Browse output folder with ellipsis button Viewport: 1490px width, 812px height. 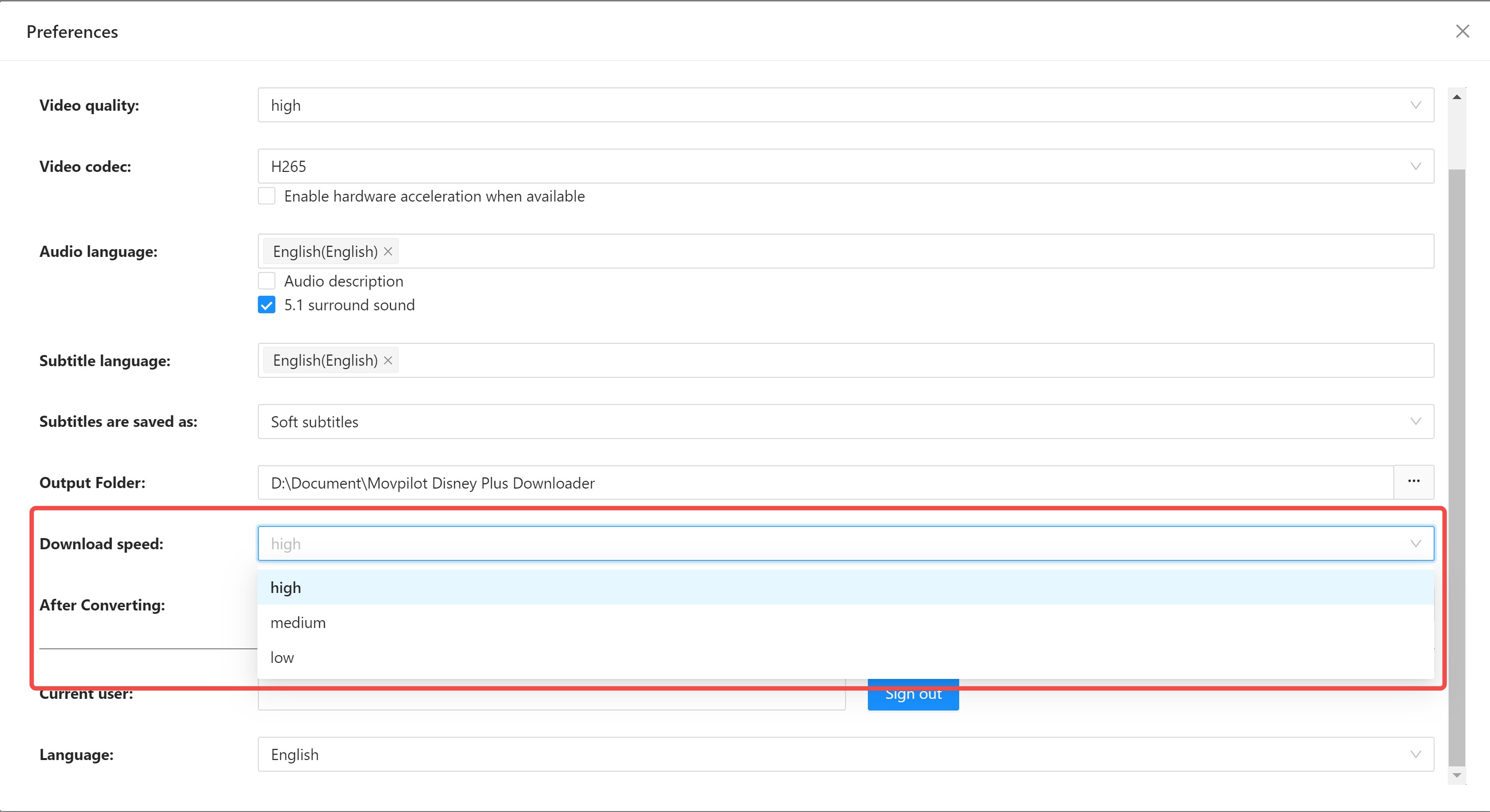[x=1414, y=482]
